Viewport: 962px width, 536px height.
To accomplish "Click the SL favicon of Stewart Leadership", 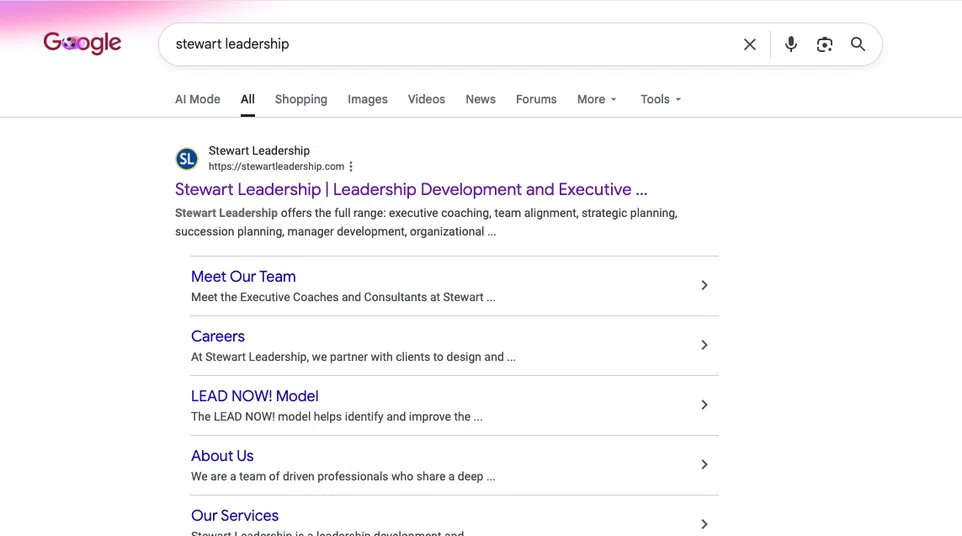I will [187, 159].
